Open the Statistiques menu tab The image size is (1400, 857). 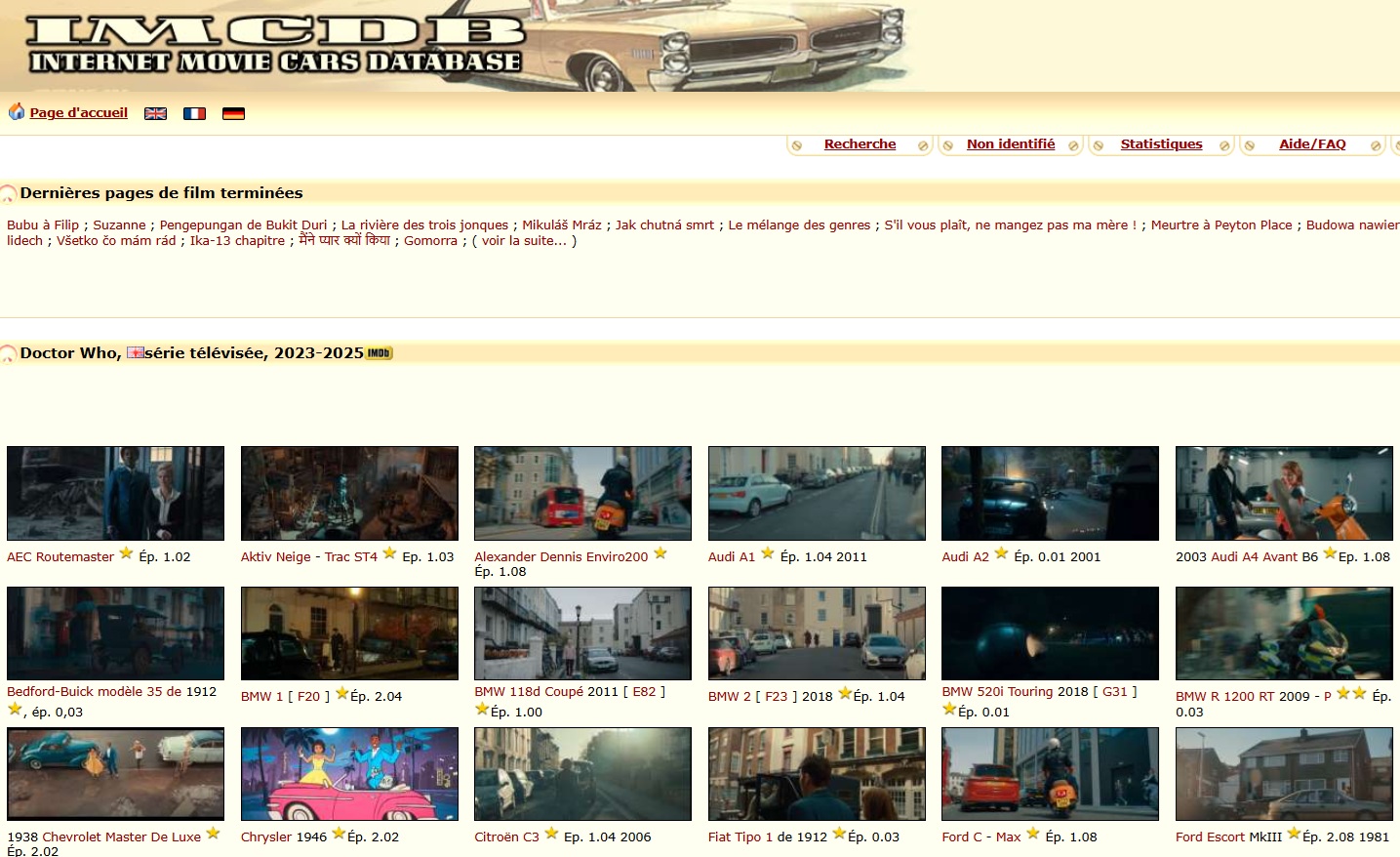point(1161,144)
